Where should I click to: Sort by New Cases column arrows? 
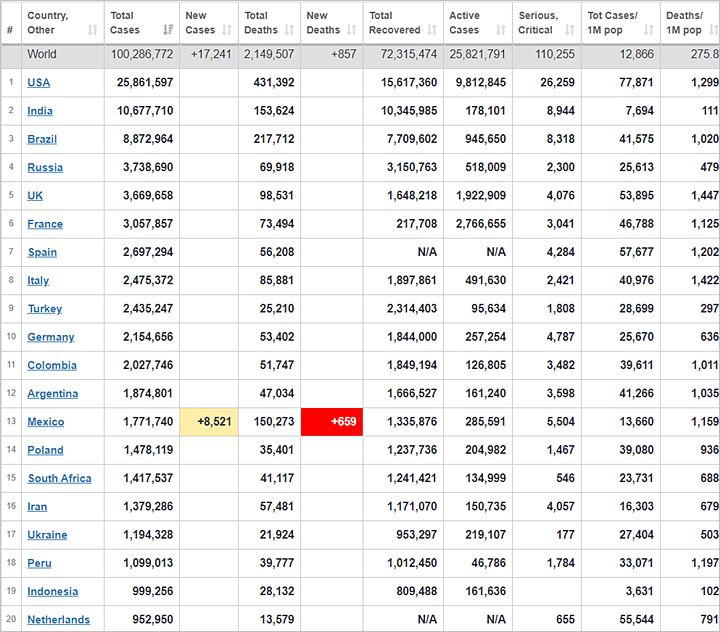(227, 30)
